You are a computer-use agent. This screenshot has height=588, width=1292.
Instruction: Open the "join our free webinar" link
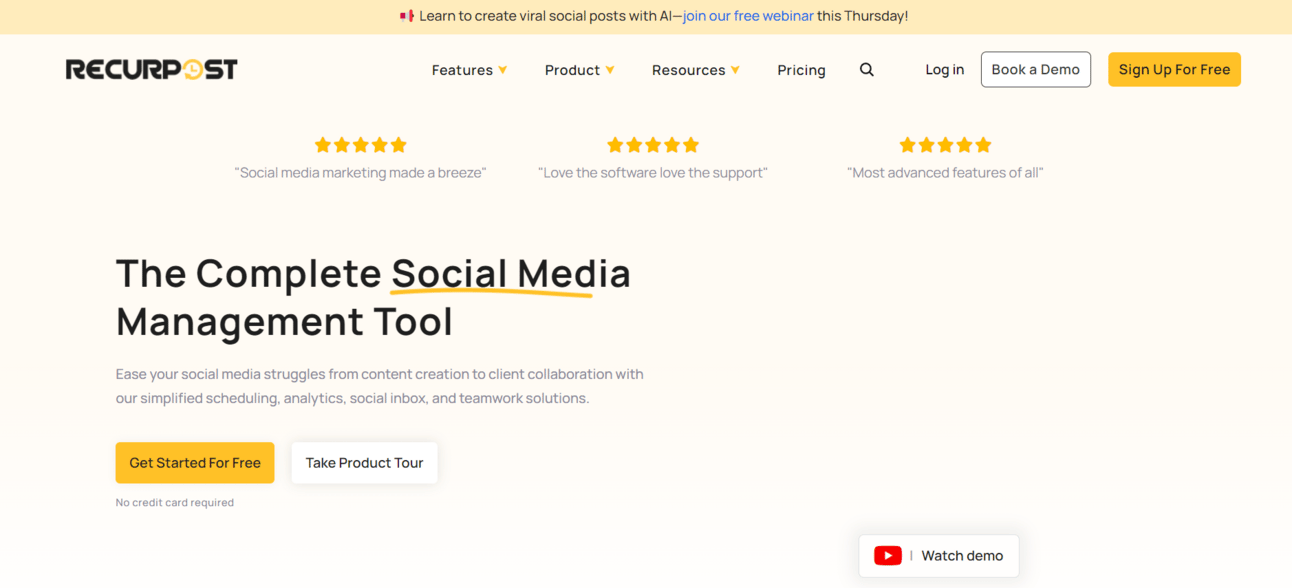tap(748, 16)
